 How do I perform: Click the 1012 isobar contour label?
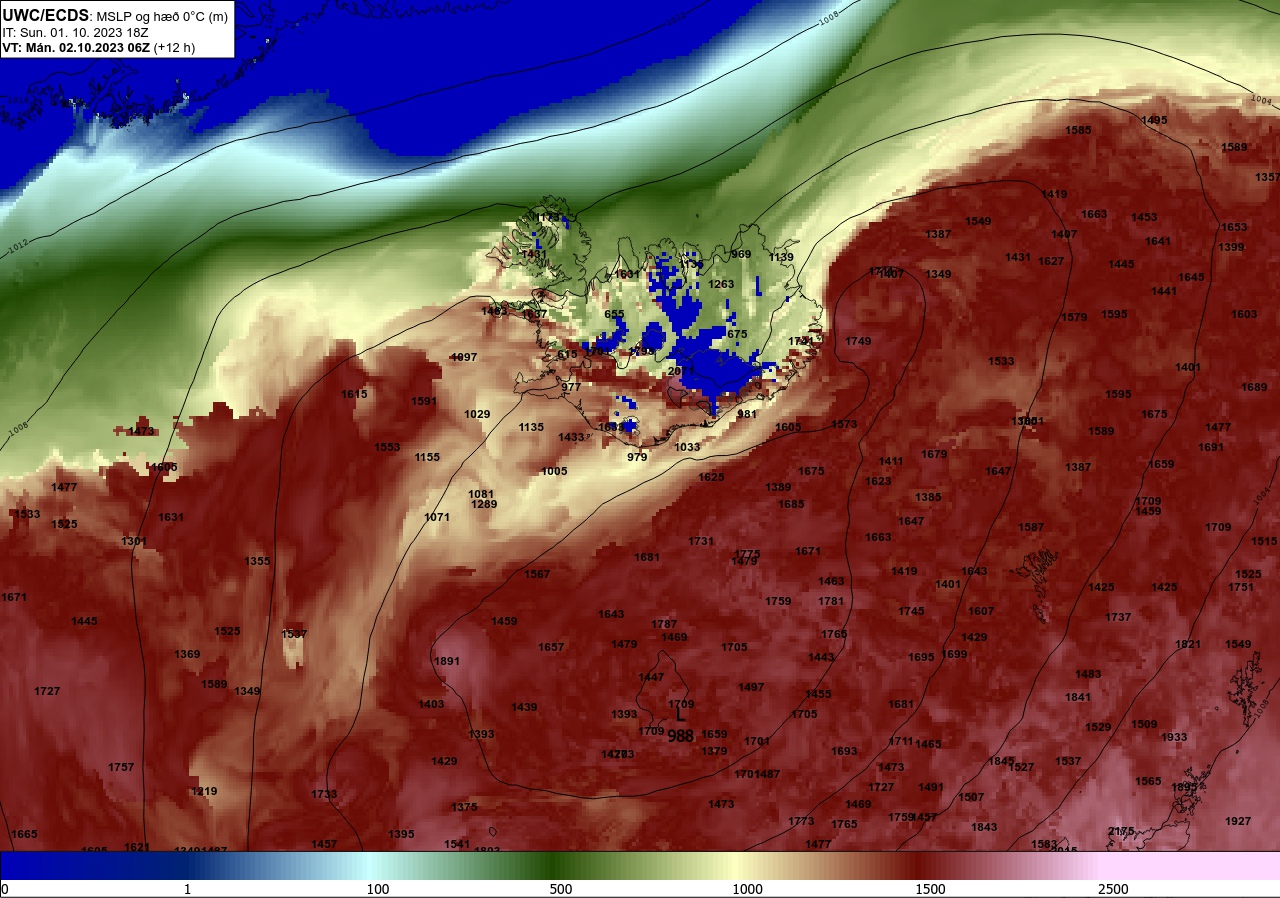[x=18, y=245]
